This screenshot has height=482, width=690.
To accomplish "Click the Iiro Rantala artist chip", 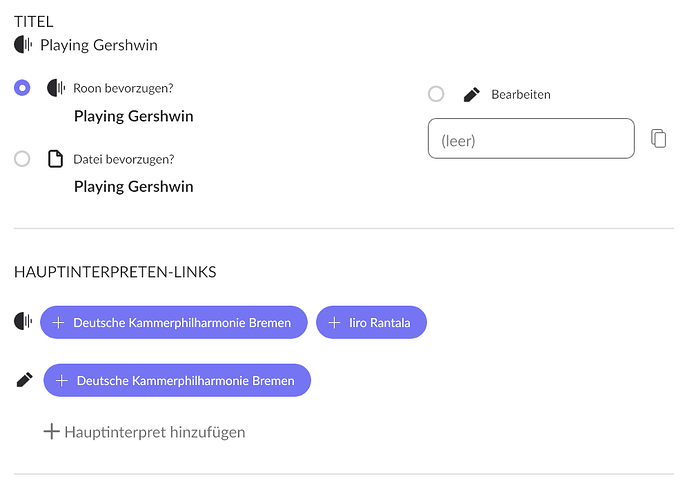I will [371, 322].
